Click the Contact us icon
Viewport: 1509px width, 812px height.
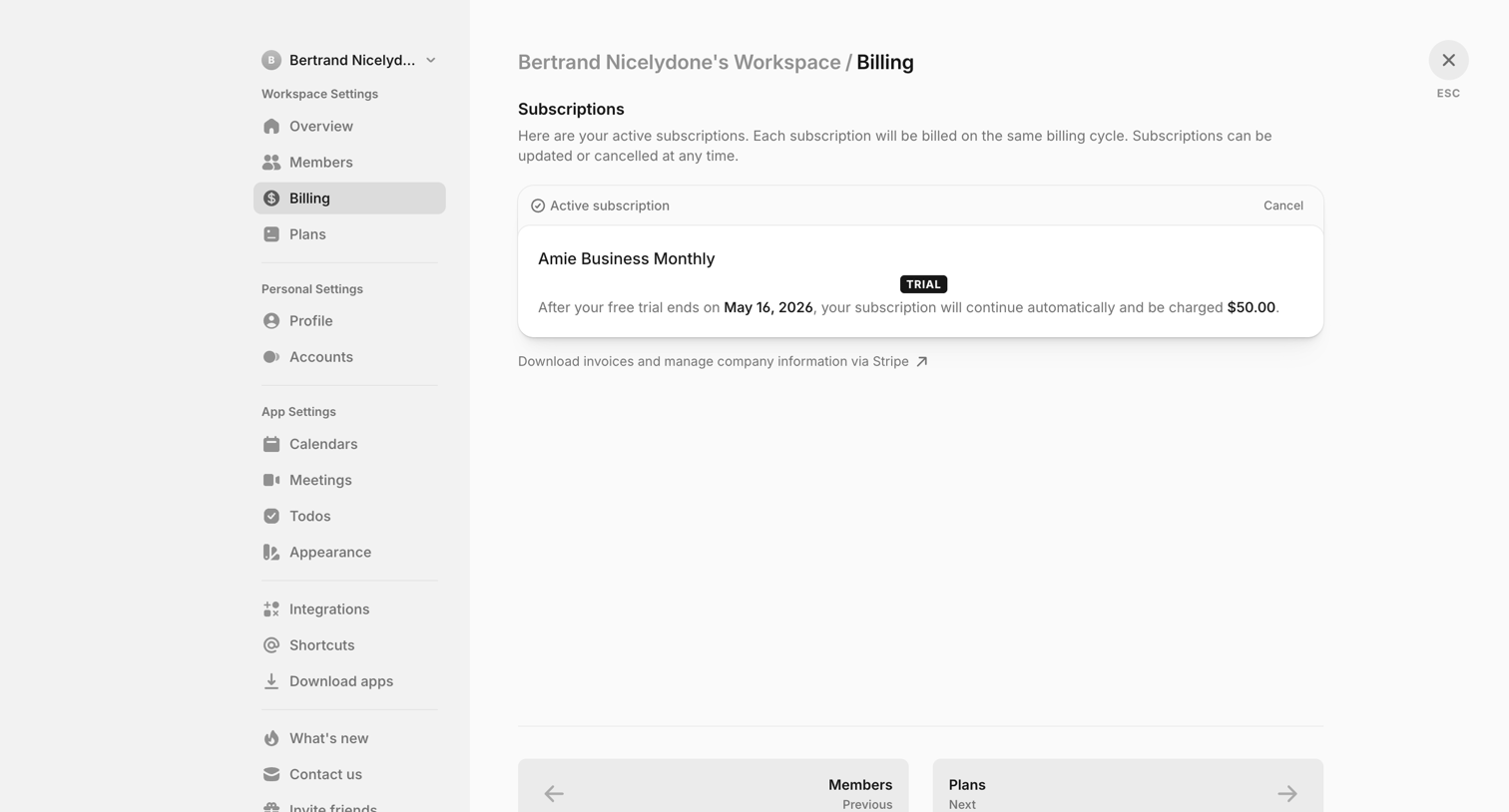point(271,774)
